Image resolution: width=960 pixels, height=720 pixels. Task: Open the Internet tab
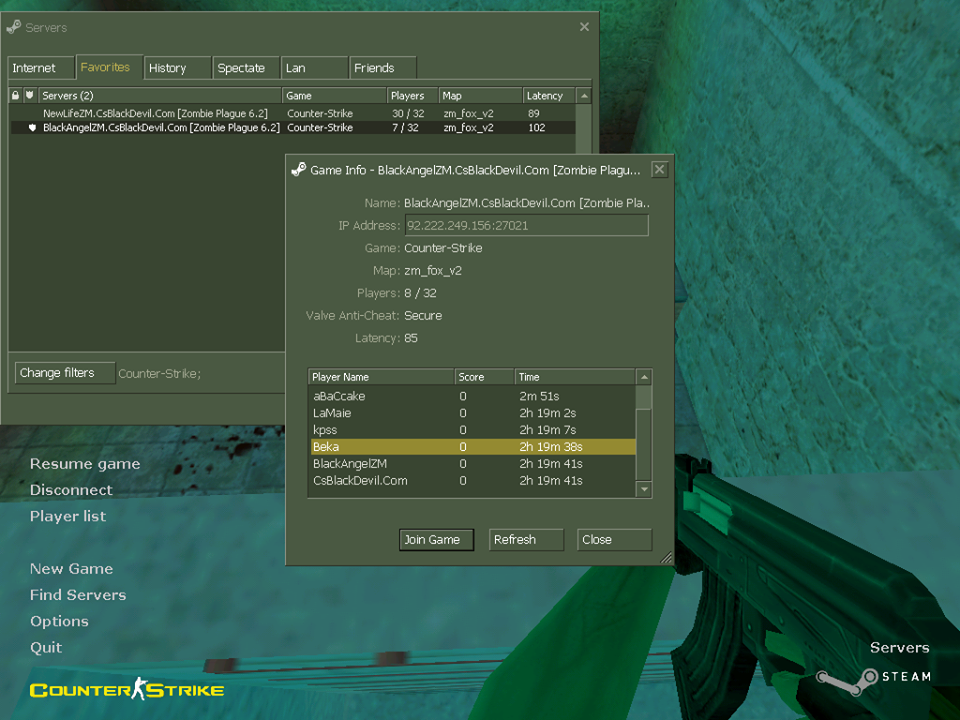[x=41, y=68]
